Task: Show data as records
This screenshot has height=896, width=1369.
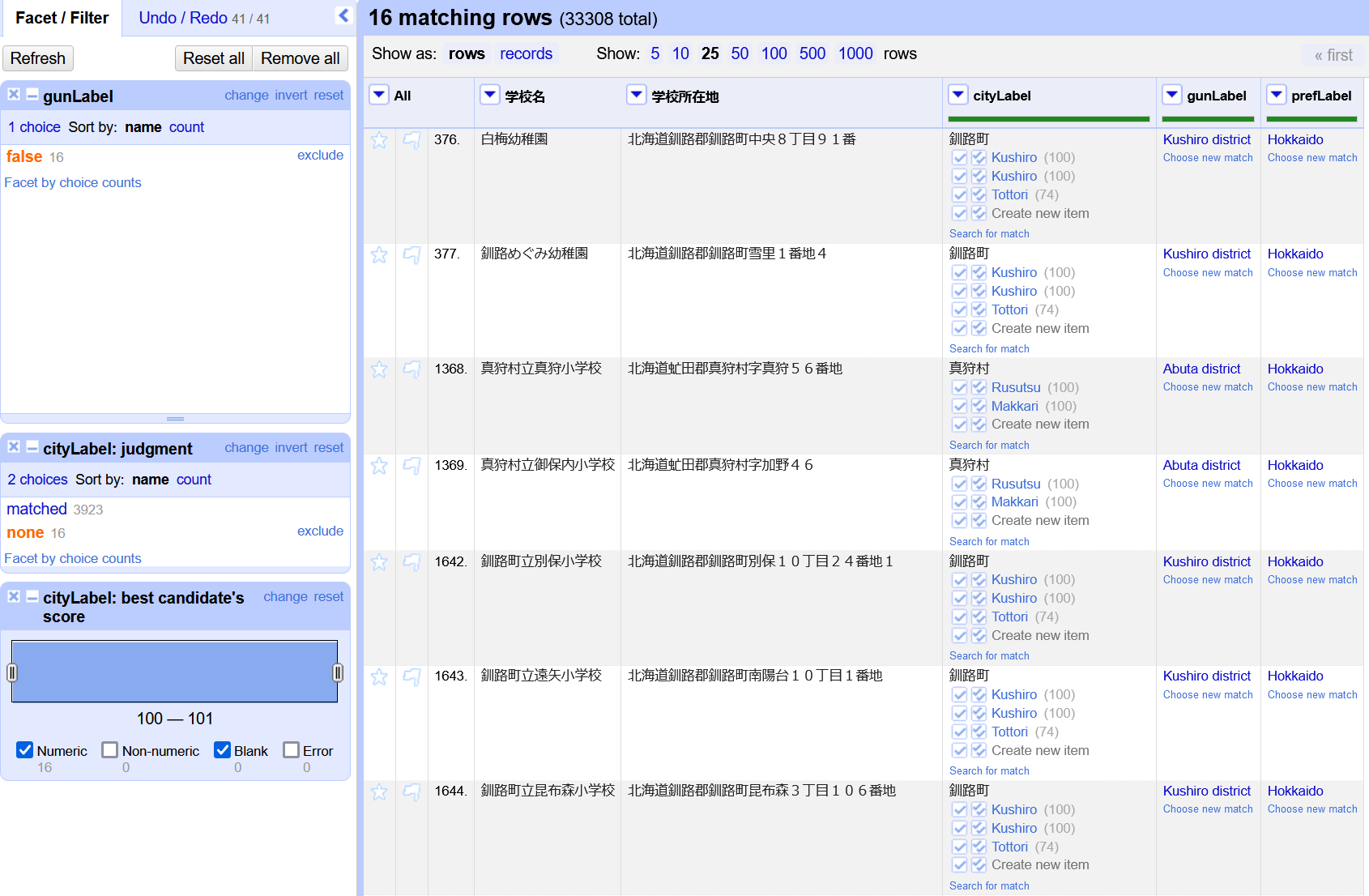Action: tap(526, 53)
